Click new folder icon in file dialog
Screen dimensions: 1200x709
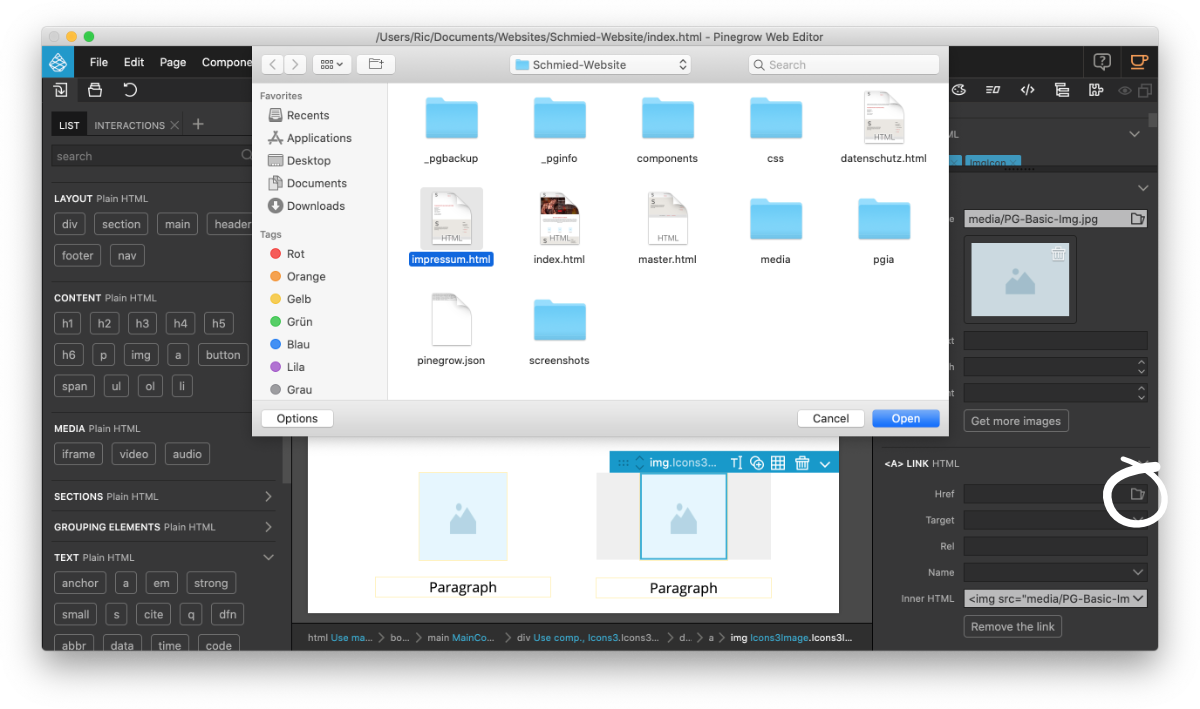pos(376,64)
